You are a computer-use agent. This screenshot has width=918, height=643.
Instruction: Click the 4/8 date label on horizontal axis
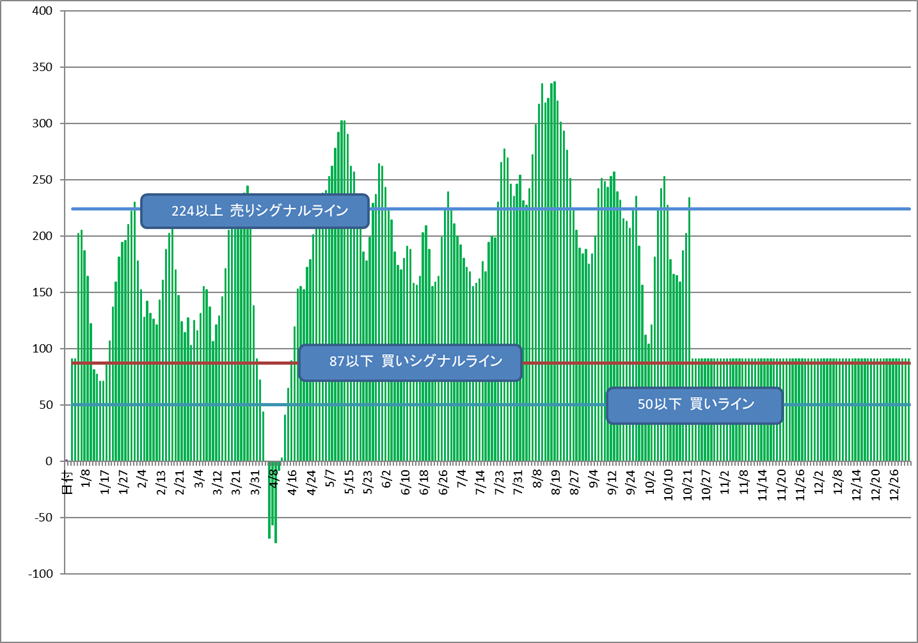coord(274,478)
